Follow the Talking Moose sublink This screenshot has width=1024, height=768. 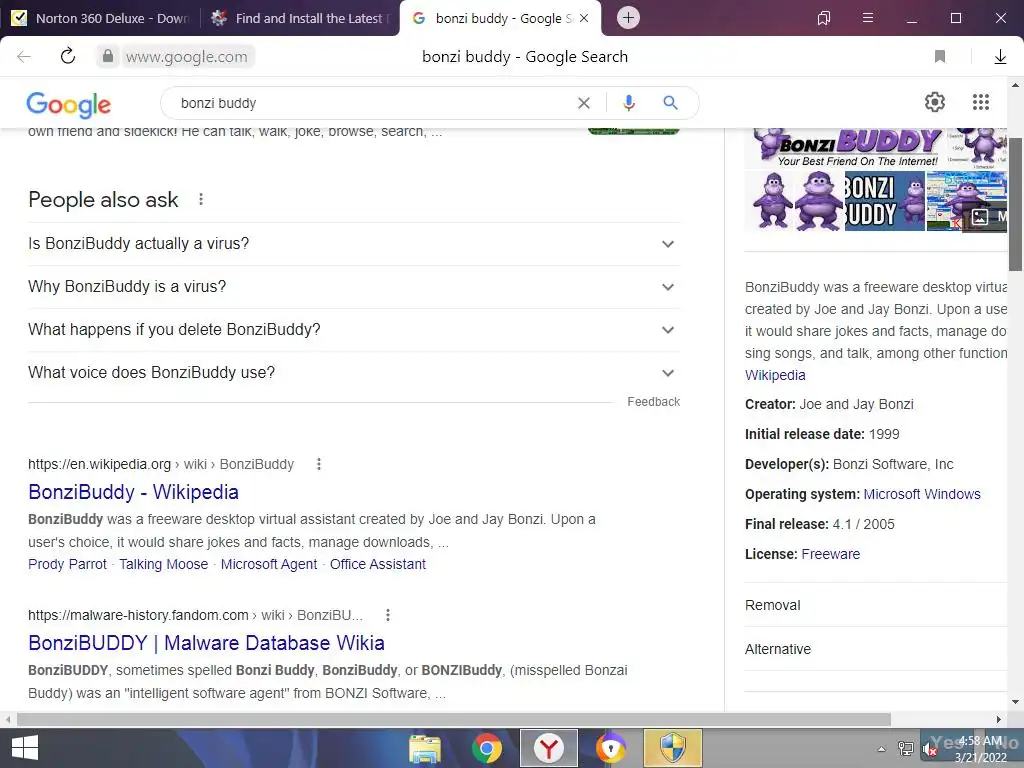(x=163, y=564)
